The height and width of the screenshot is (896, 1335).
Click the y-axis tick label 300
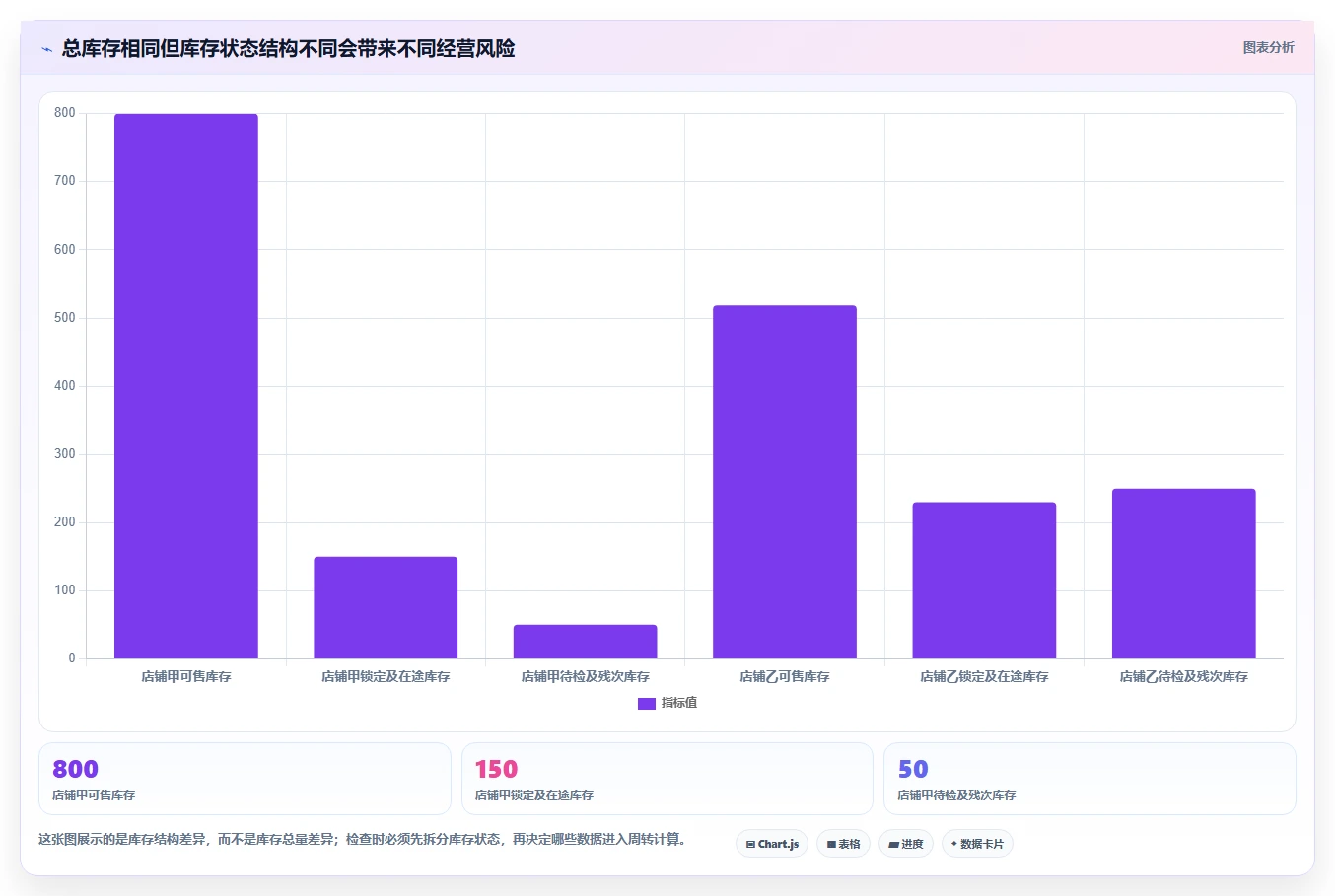[x=65, y=454]
